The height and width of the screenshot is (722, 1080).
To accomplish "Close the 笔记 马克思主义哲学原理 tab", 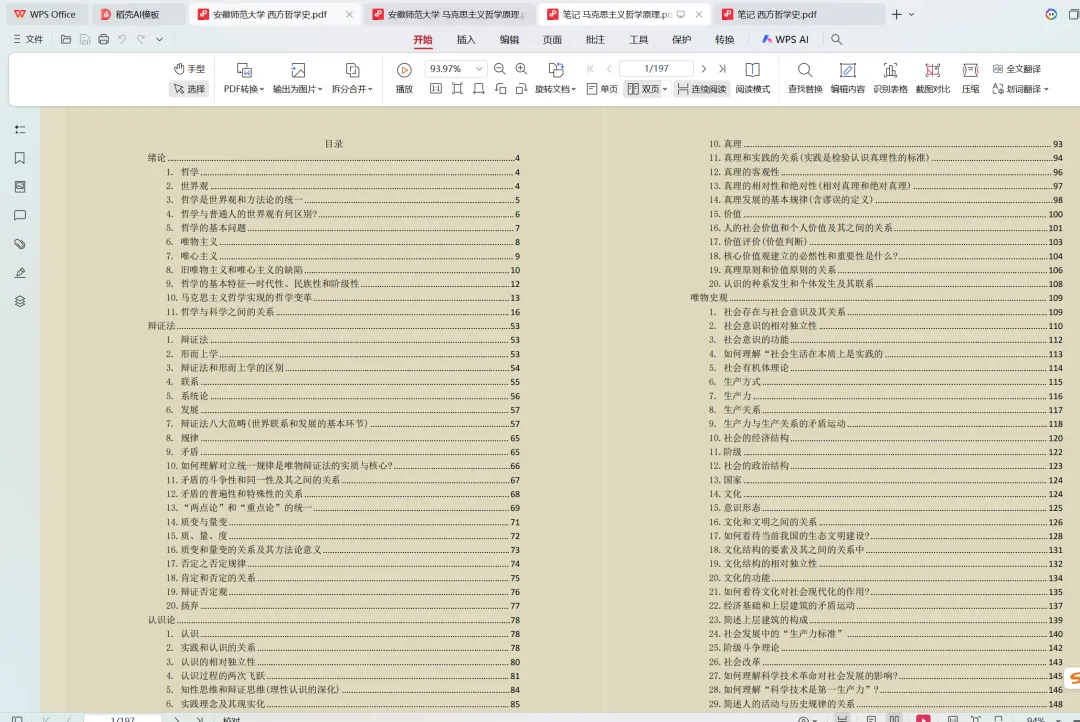I will pyautogui.click(x=699, y=14).
